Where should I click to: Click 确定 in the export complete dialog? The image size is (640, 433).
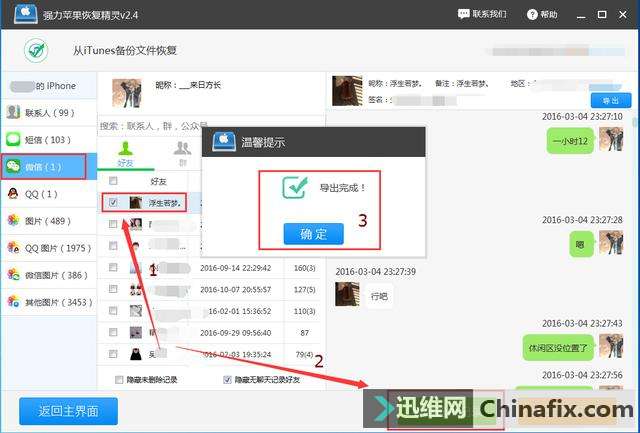[313, 233]
